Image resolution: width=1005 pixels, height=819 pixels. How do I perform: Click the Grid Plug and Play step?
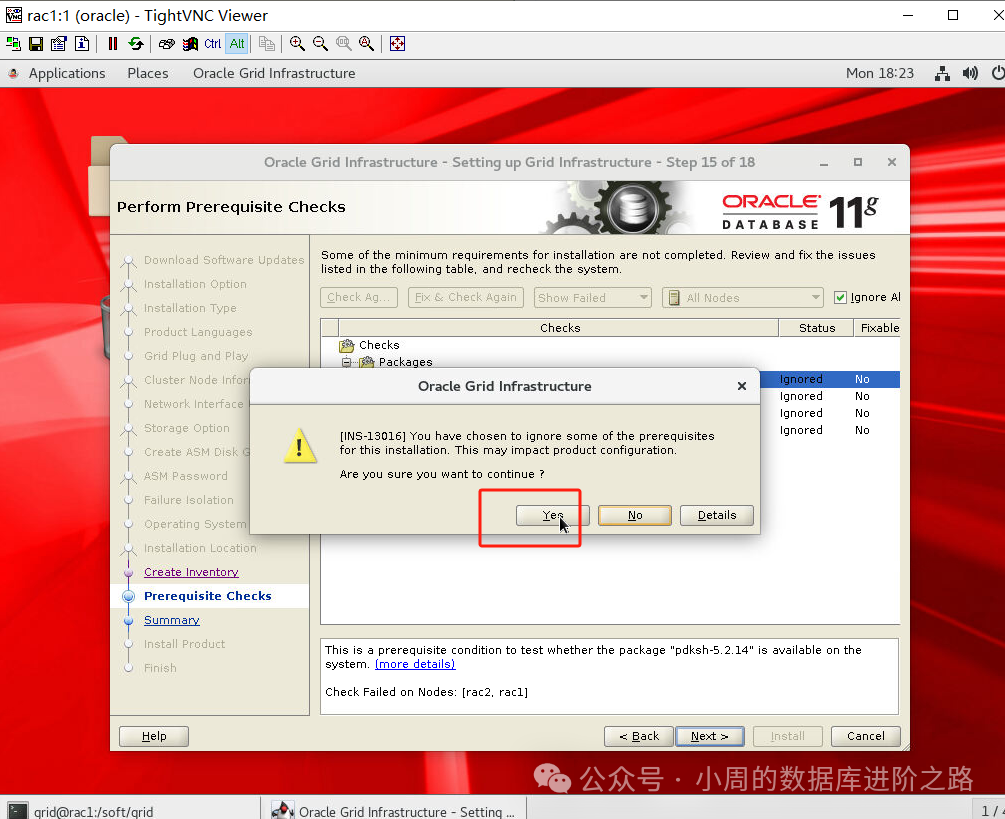coord(195,356)
